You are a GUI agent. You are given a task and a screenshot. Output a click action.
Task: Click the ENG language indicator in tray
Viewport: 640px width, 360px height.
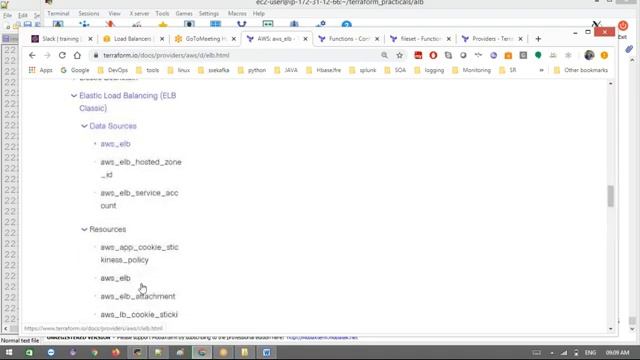click(x=590, y=352)
